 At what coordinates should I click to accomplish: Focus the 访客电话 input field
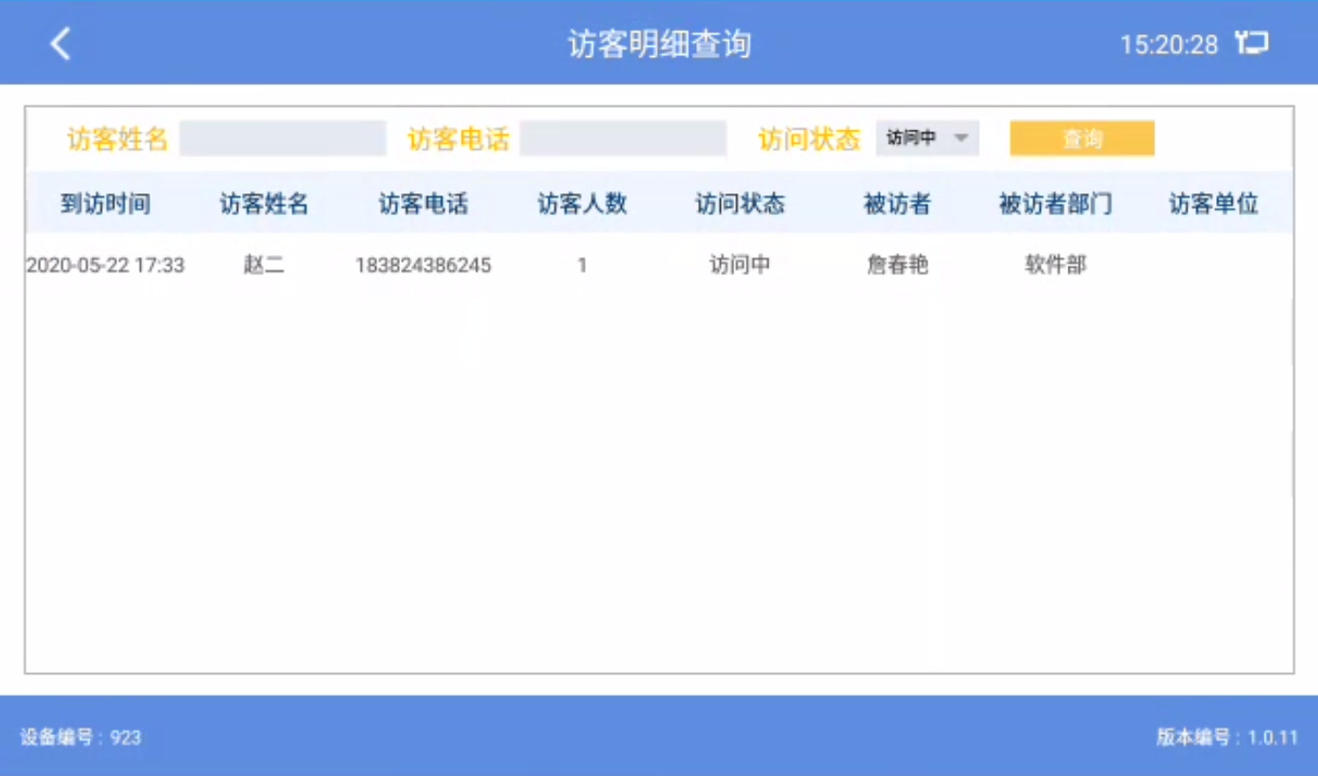click(x=623, y=138)
